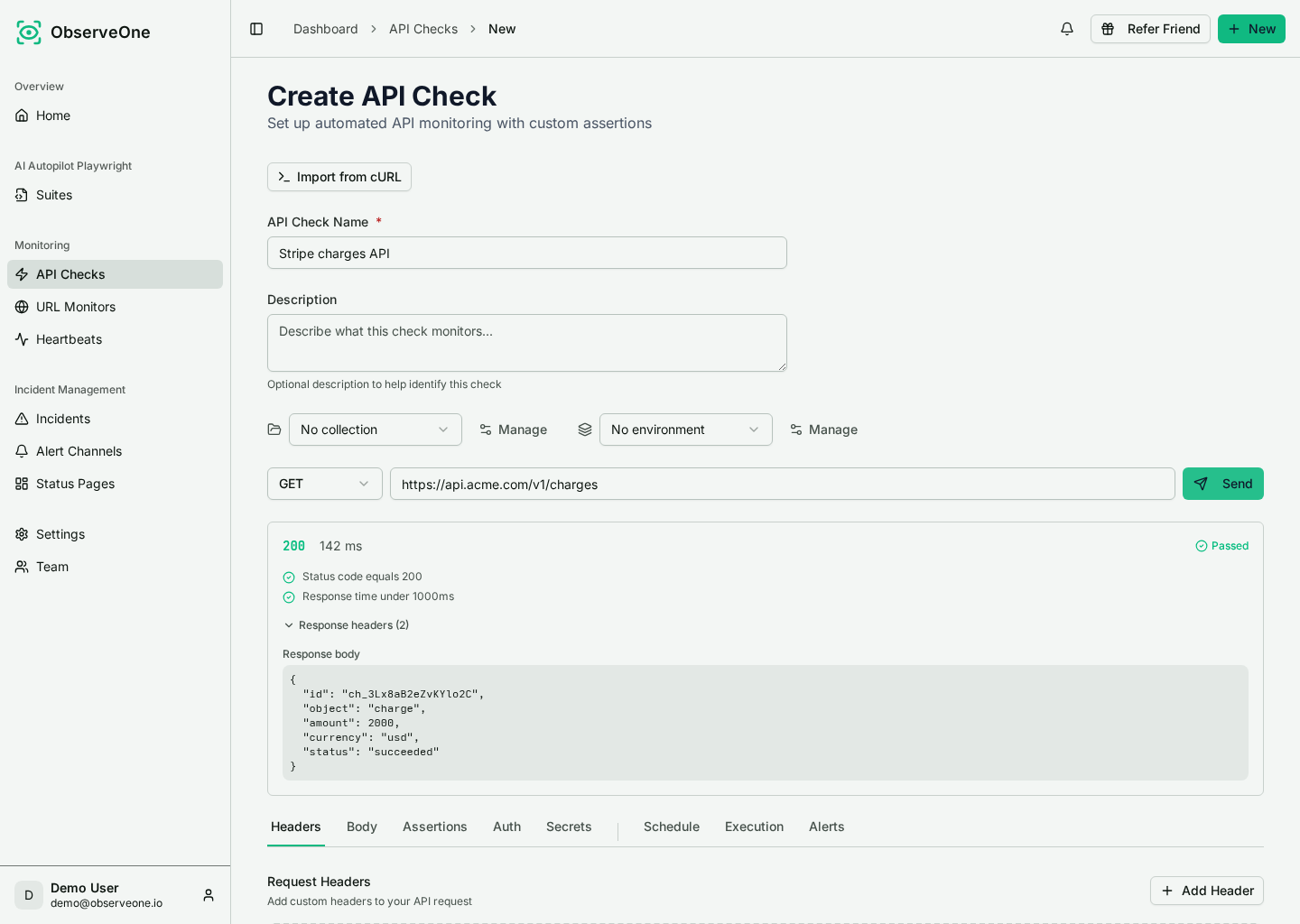Click Manage next to collection
The width and height of the screenshot is (1300, 924).
[513, 430]
